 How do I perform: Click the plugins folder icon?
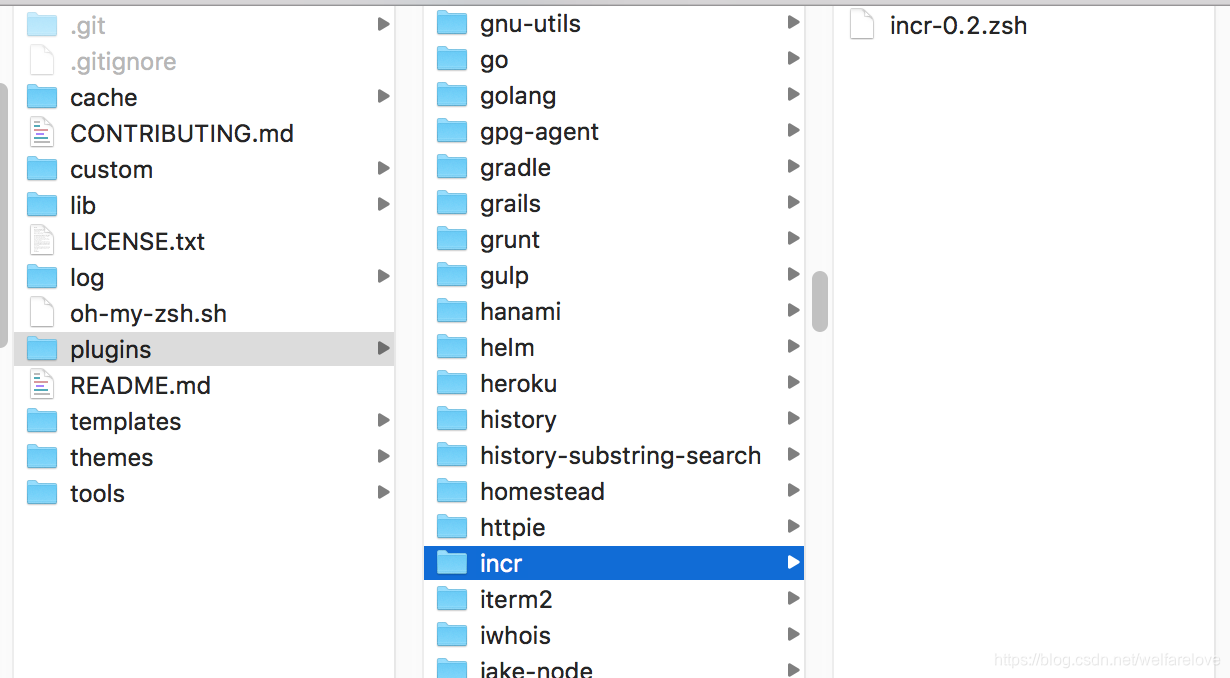[x=42, y=349]
